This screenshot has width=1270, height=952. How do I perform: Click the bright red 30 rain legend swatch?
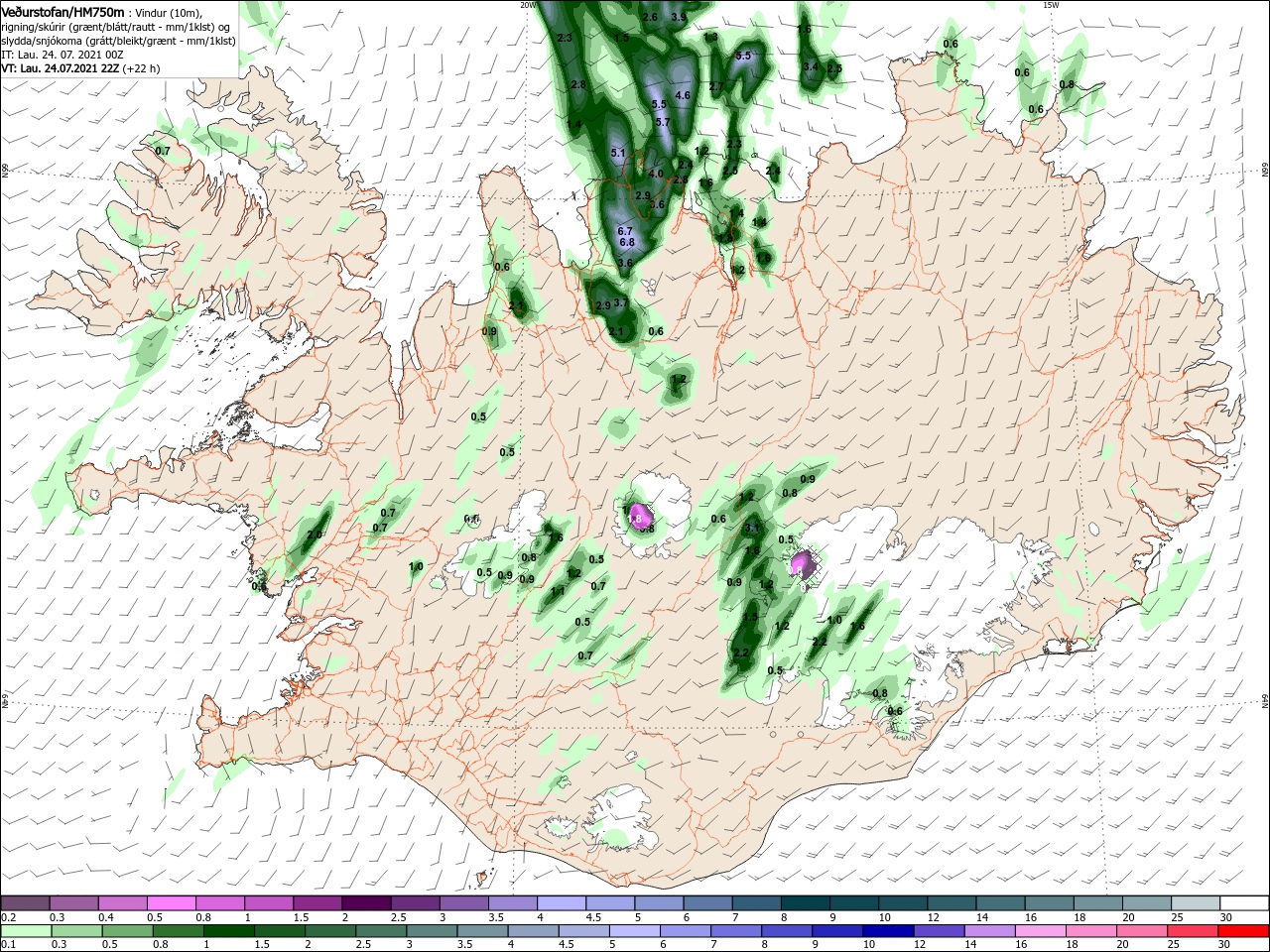1244,931
